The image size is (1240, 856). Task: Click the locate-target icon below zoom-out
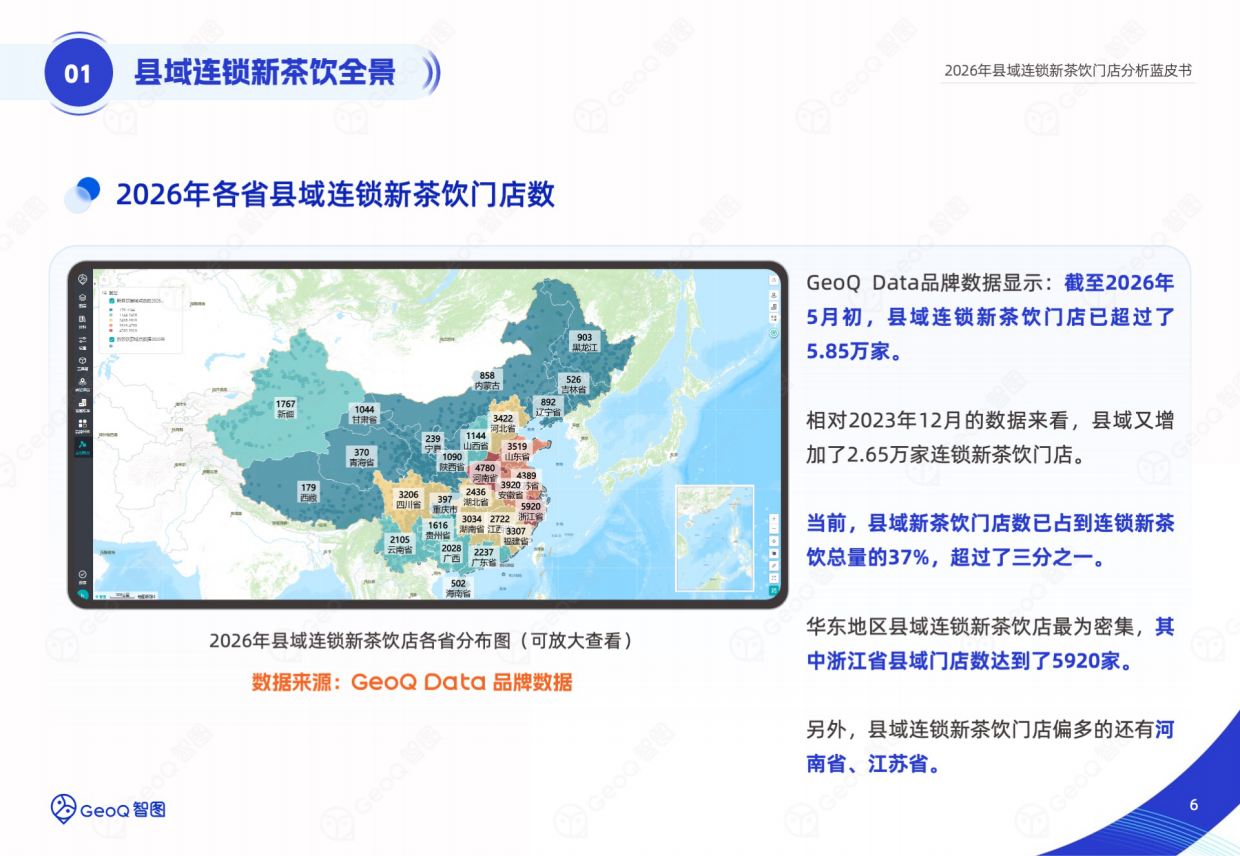774,540
